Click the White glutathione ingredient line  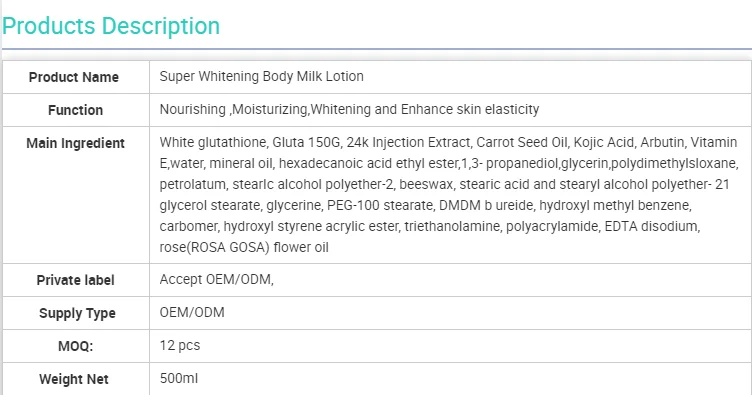click(x=448, y=142)
